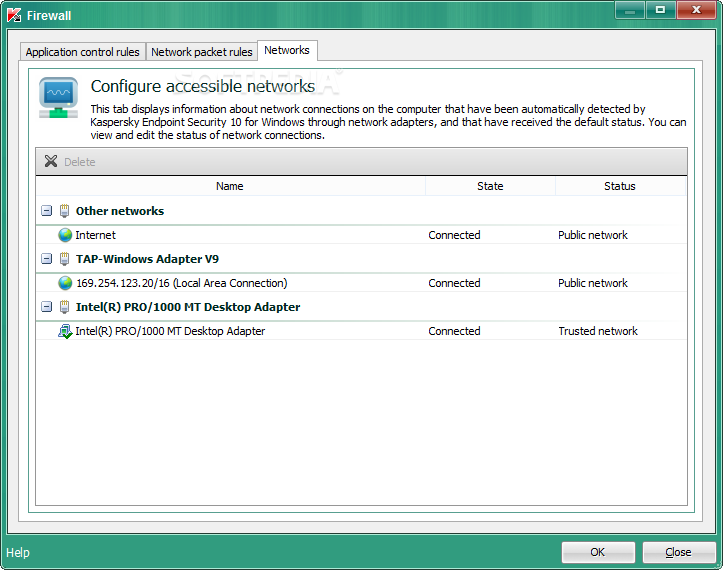Collapse the TAP-Windows Adapter V9 group
The height and width of the screenshot is (570, 723).
click(47, 259)
